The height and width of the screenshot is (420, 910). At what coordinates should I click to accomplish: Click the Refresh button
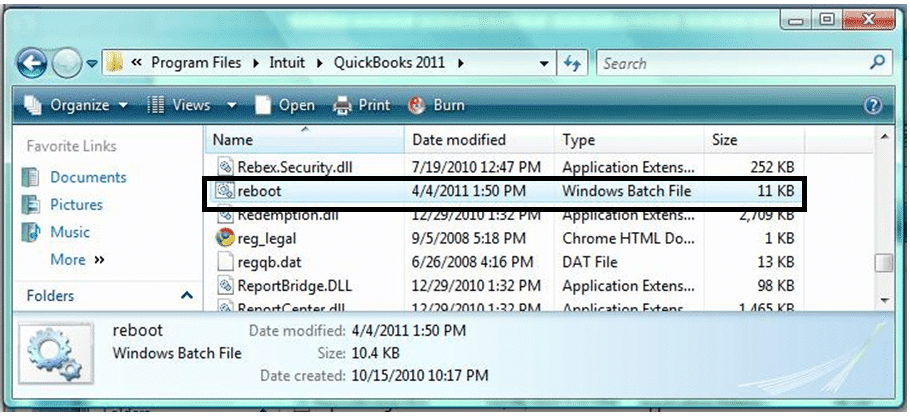coord(572,64)
